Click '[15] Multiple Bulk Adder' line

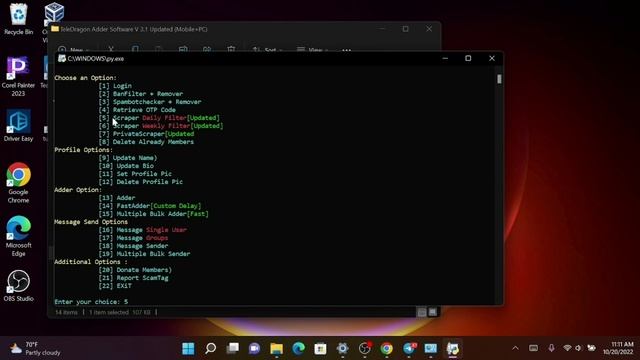[x=153, y=214]
